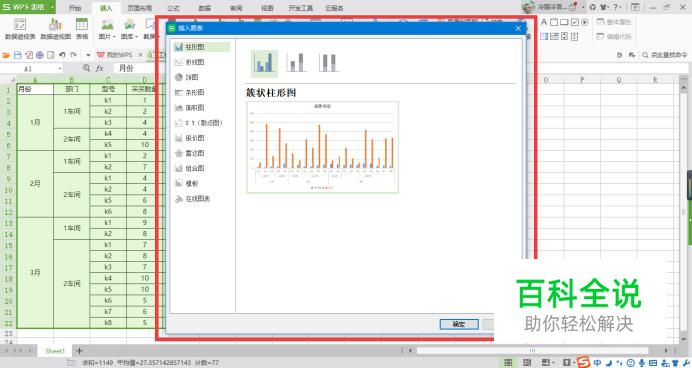Confirm chart with 确定 button
Viewport: 692px width, 368px height.
point(459,324)
